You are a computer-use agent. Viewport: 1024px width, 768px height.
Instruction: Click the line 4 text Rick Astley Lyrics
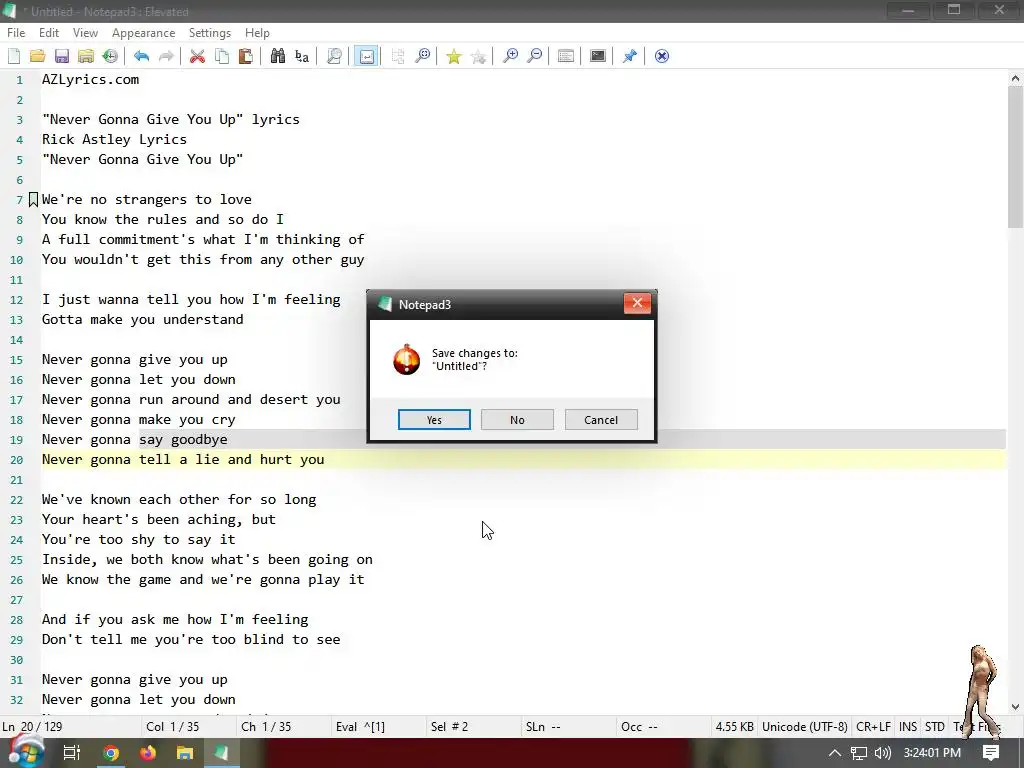coord(114,139)
